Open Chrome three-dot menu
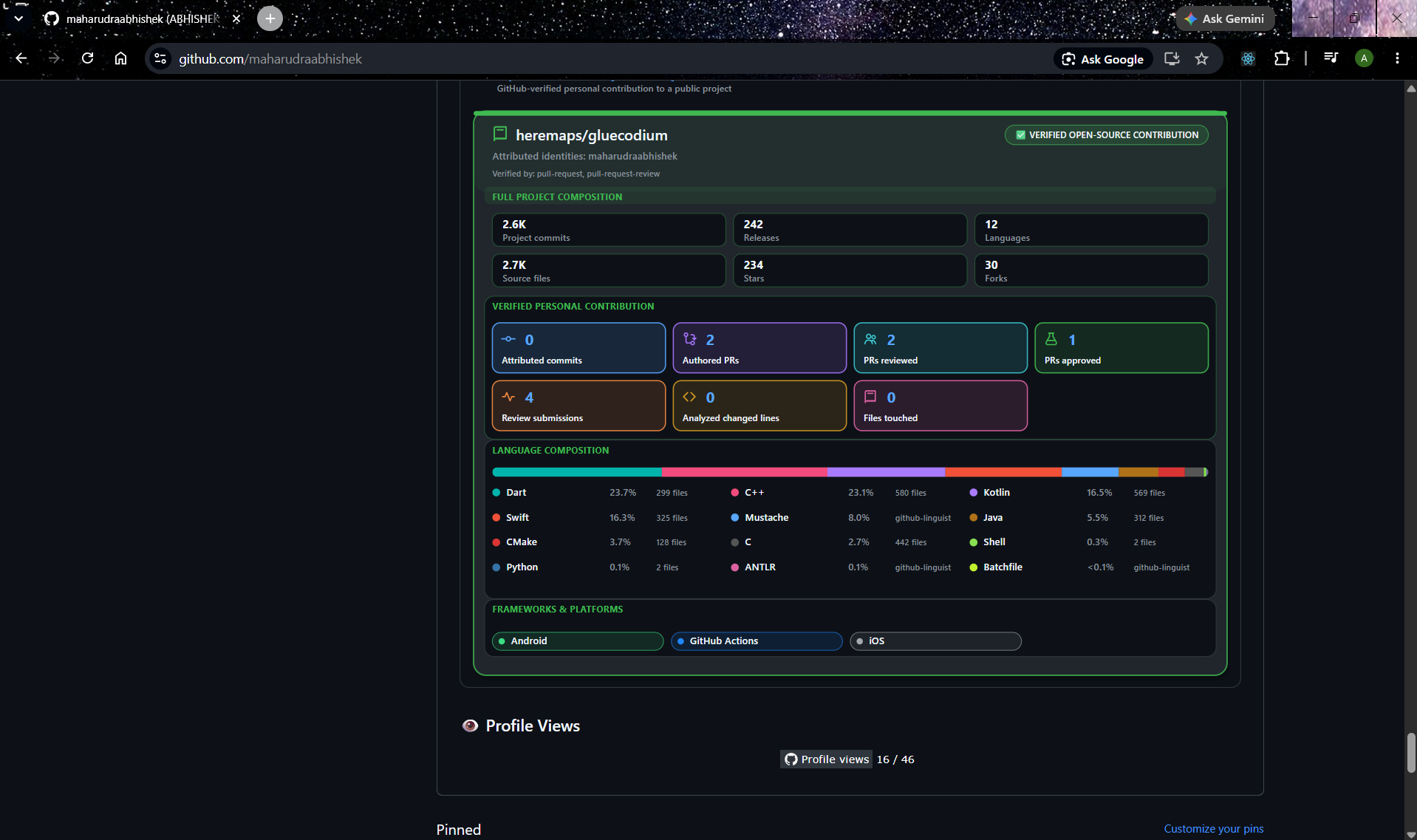The height and width of the screenshot is (840, 1417). click(1397, 58)
